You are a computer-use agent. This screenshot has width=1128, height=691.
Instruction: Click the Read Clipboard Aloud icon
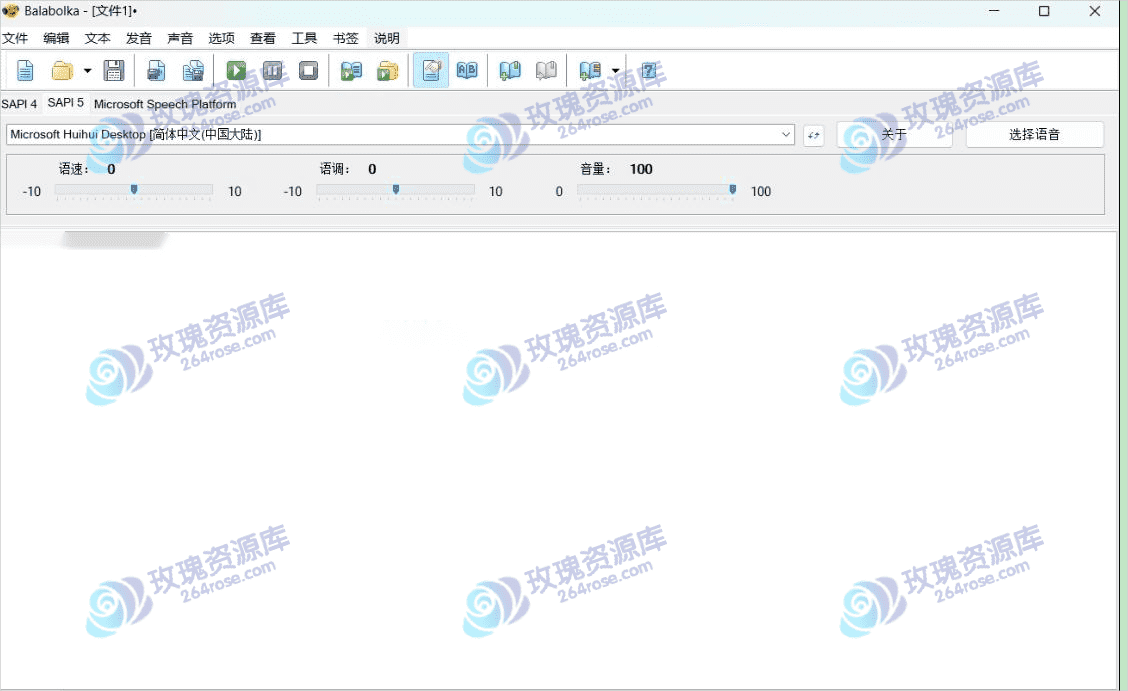coord(351,70)
